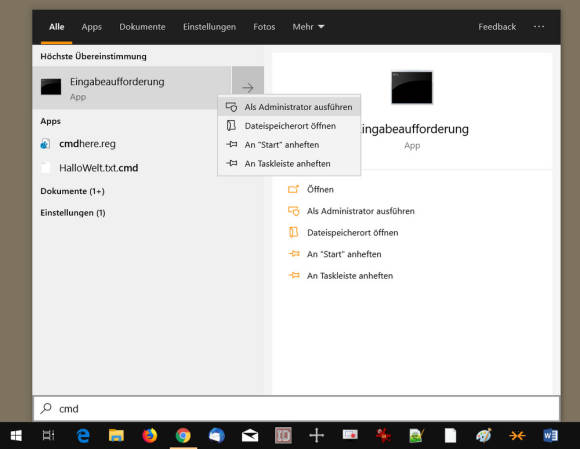Open Word from the taskbar
Image resolution: width=580 pixels, height=449 pixels.
tap(550, 435)
